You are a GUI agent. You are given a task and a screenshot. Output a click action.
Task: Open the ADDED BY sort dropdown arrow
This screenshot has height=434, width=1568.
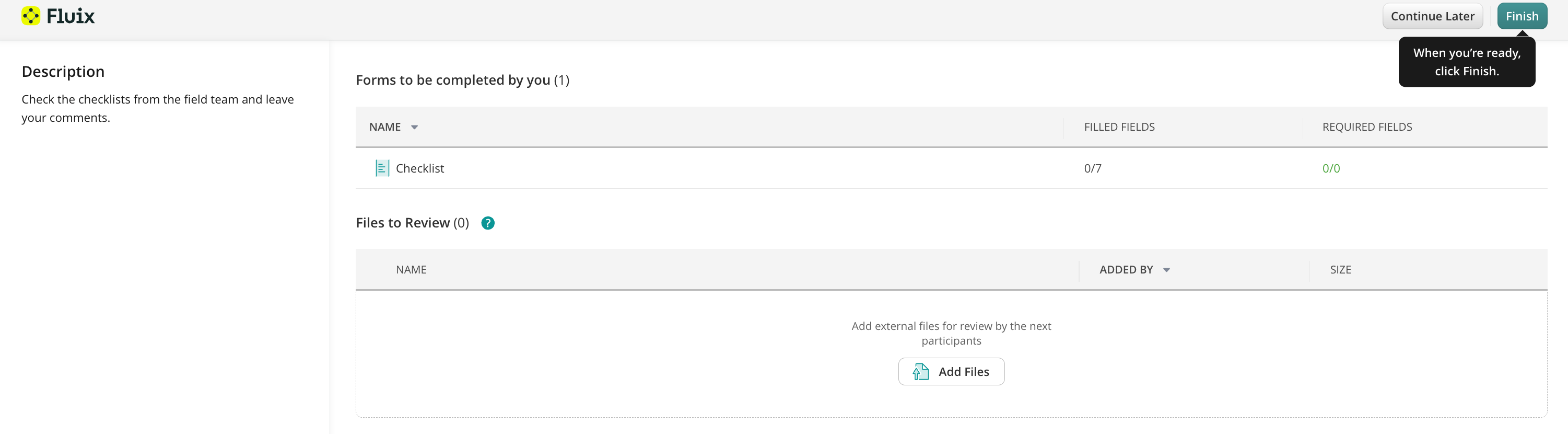coord(1166,270)
